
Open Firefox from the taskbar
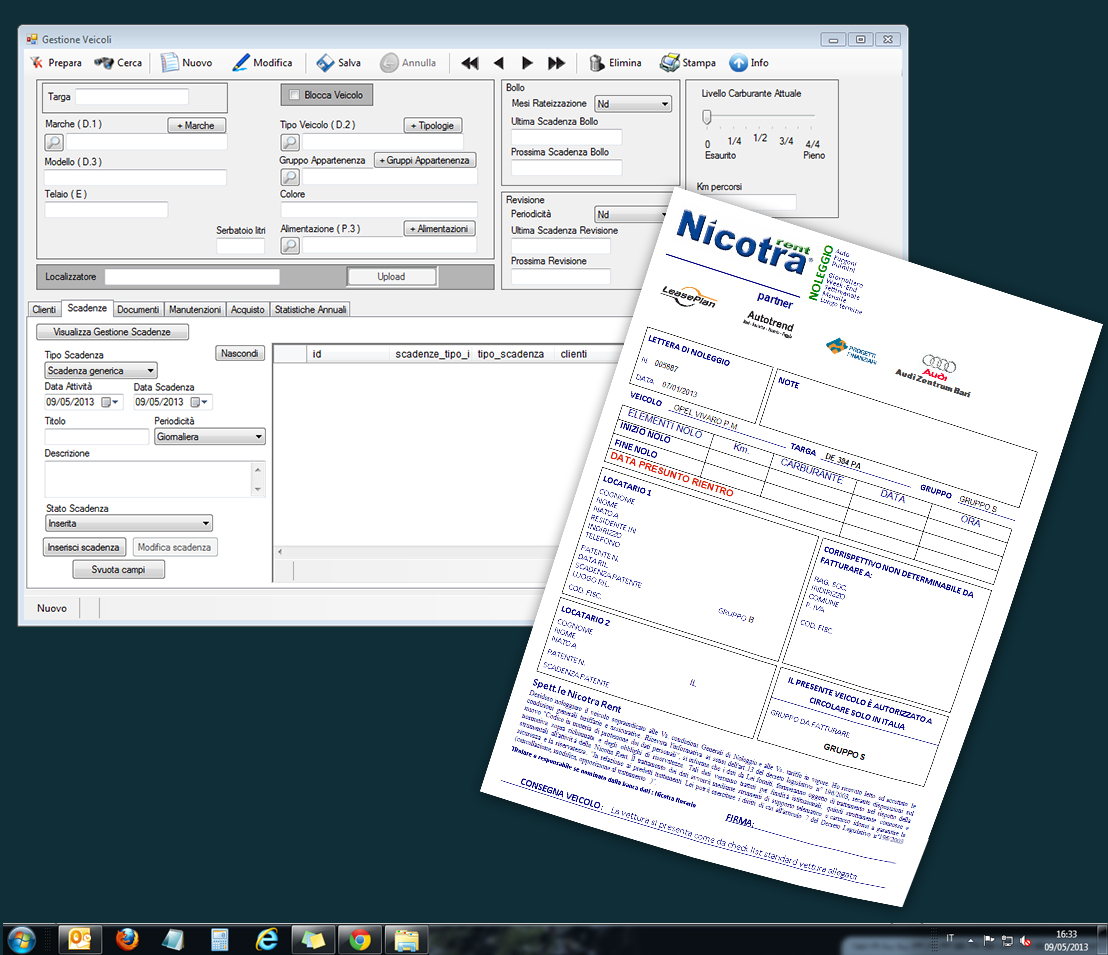tap(127, 939)
